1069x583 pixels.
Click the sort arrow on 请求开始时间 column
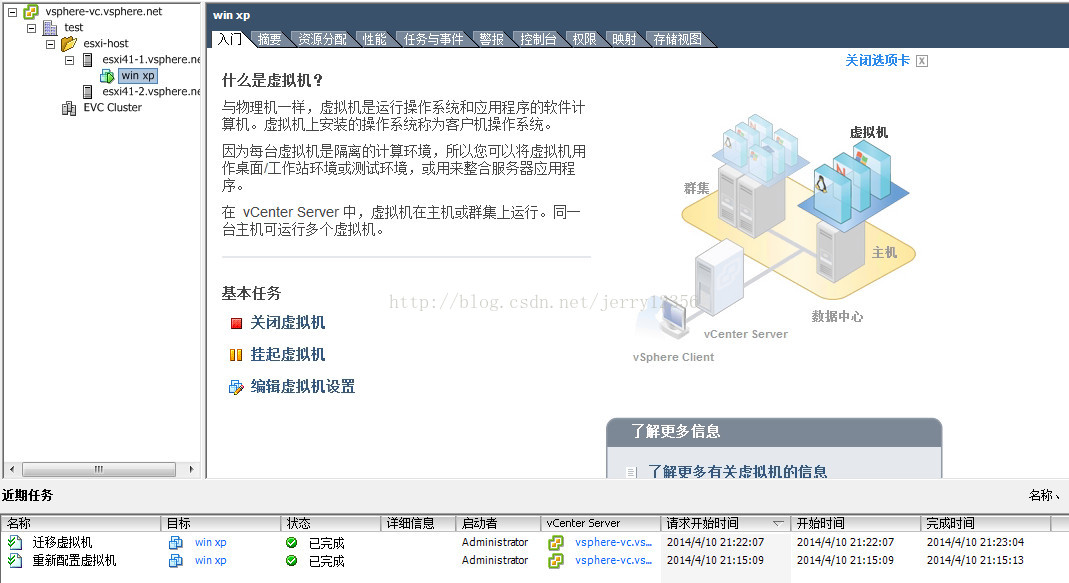(778, 524)
